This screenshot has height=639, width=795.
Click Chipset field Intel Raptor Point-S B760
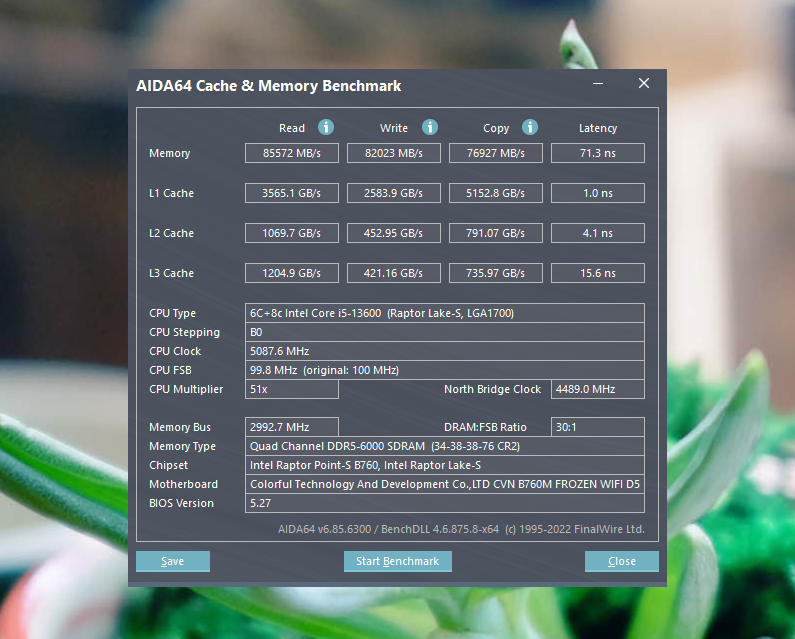tap(445, 465)
